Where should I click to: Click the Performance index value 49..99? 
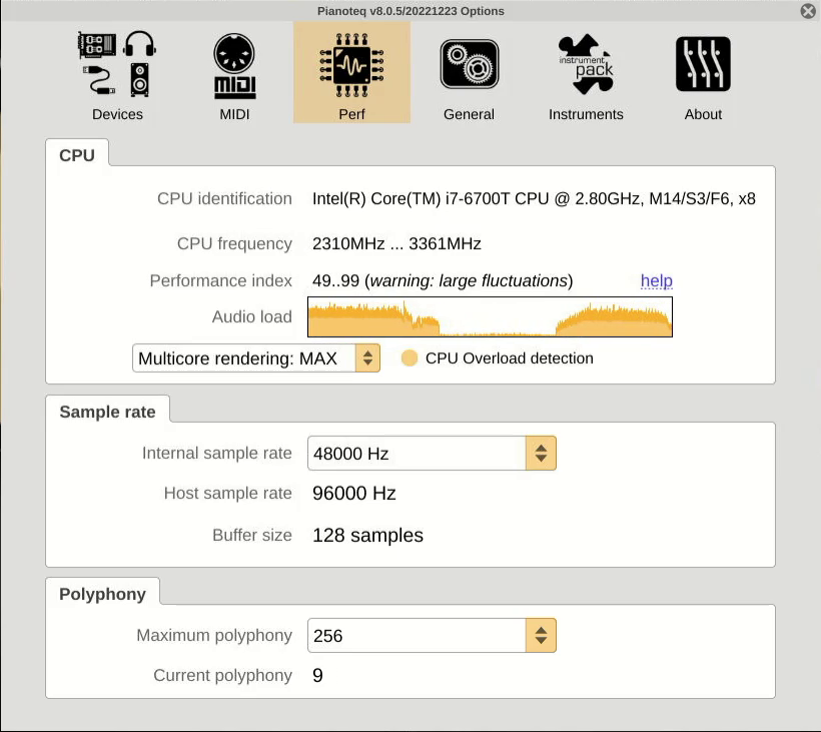click(x=336, y=281)
